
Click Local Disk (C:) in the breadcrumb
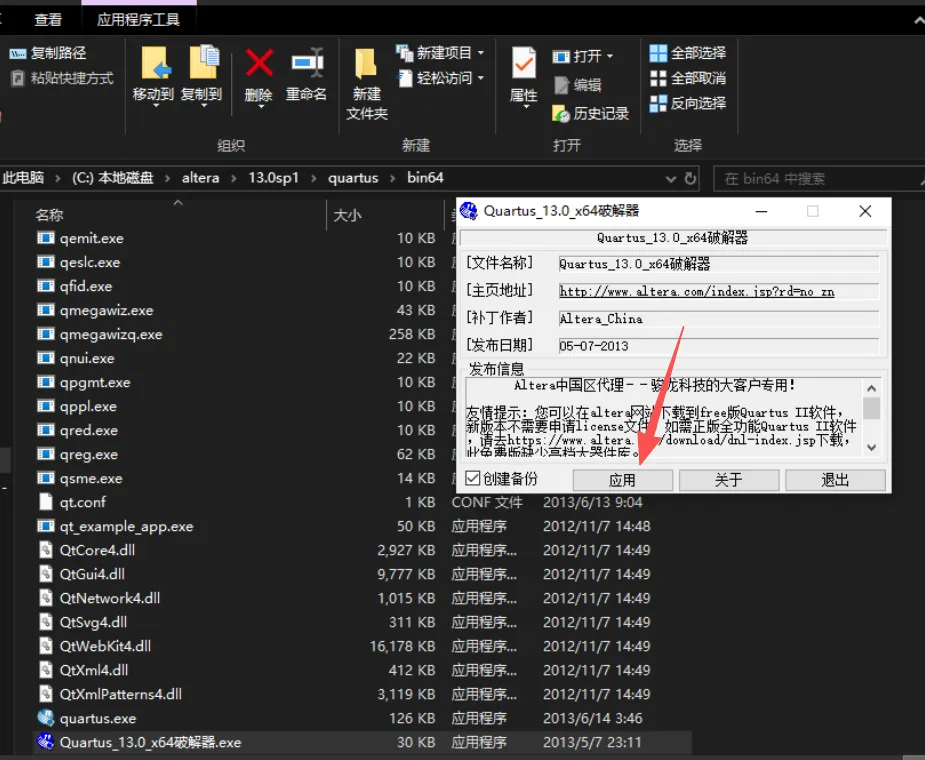point(113,178)
